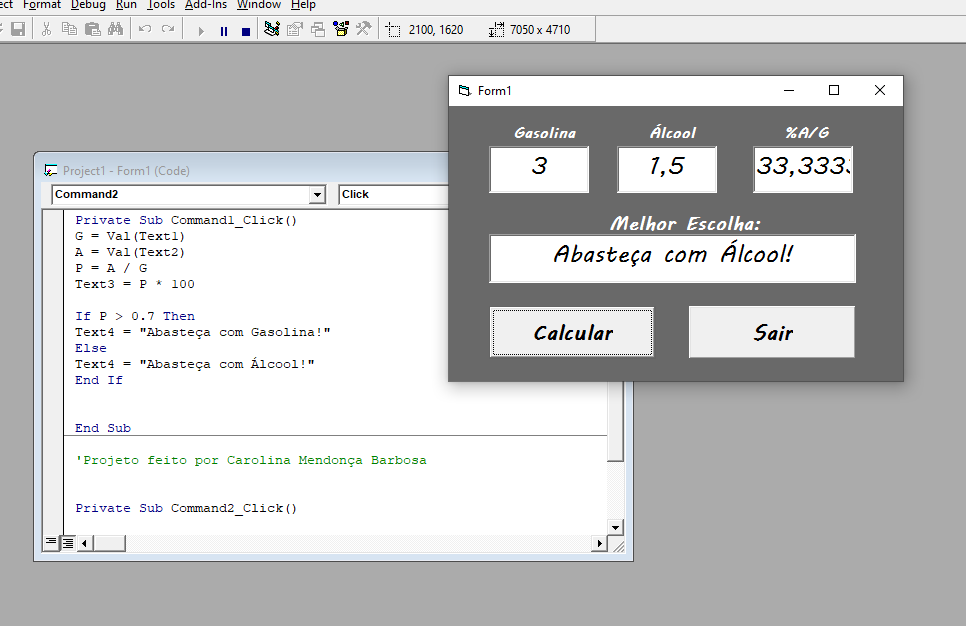Enable Full Module View in the code window
966x626 pixels.
point(67,542)
